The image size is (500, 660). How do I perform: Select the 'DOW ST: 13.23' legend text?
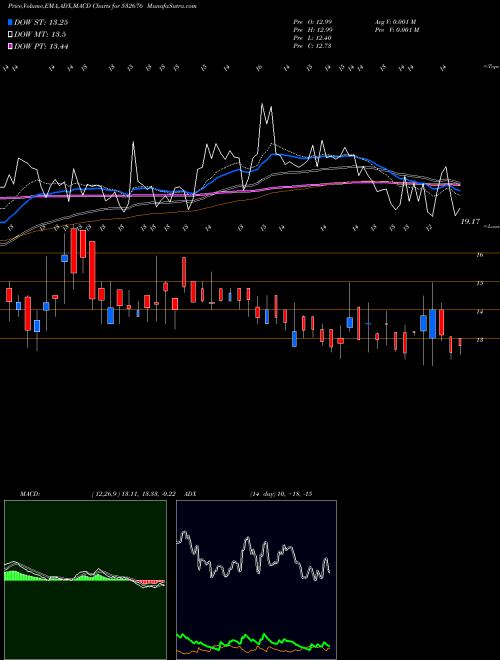pyautogui.click(x=41, y=22)
